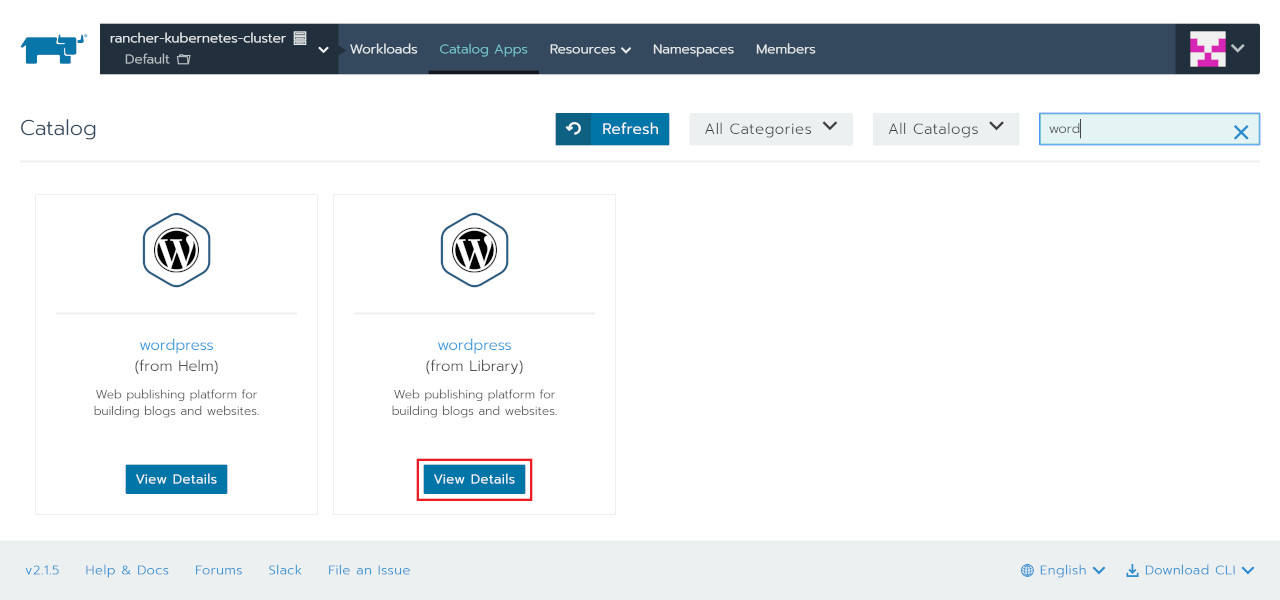Image resolution: width=1280 pixels, height=600 pixels.
Task: Click the WordPress logo on Library card
Action: click(474, 250)
